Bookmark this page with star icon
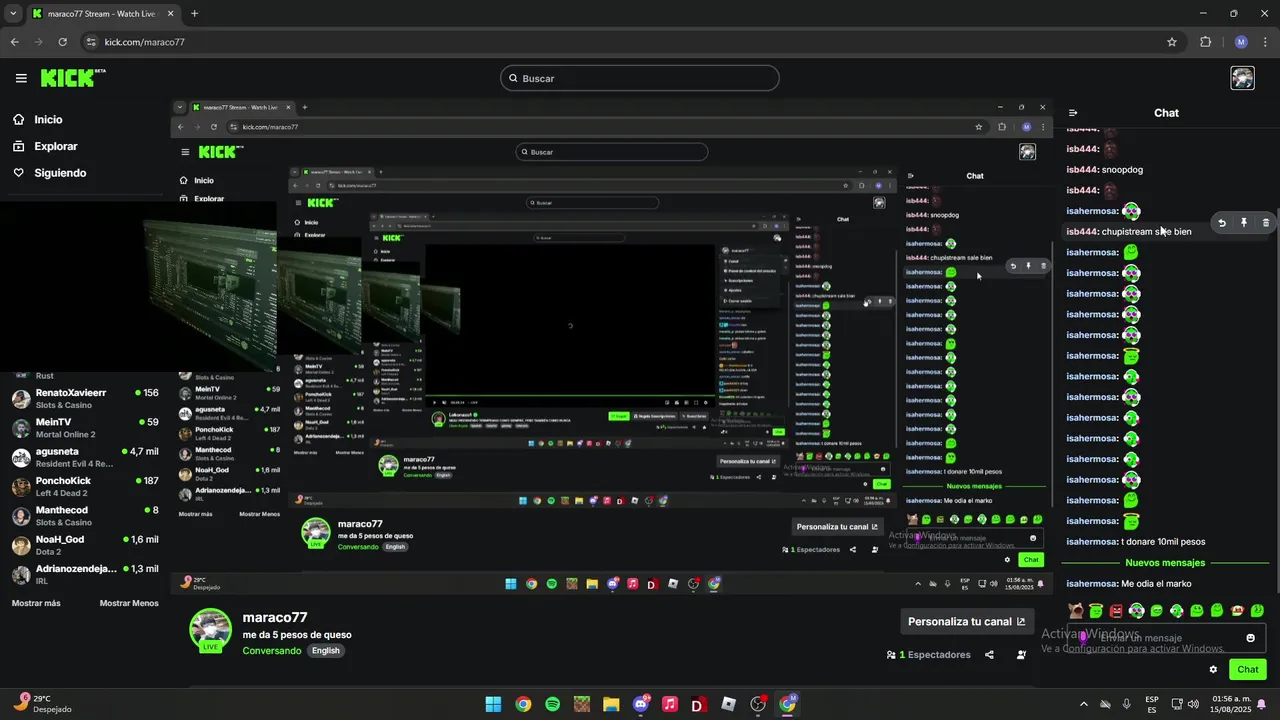The image size is (1280, 720). 1172,42
